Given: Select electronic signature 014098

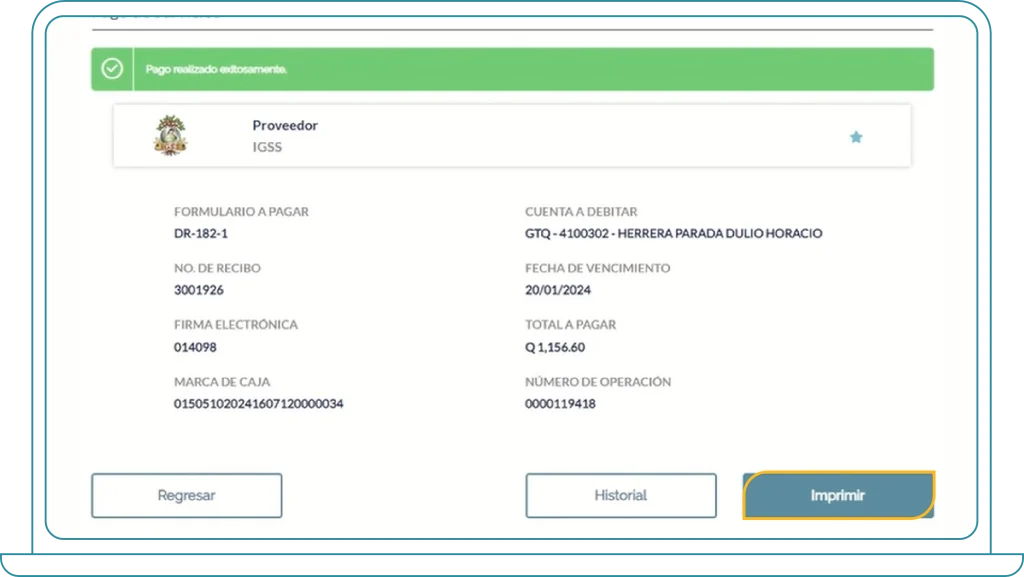Looking at the screenshot, I should [195, 347].
